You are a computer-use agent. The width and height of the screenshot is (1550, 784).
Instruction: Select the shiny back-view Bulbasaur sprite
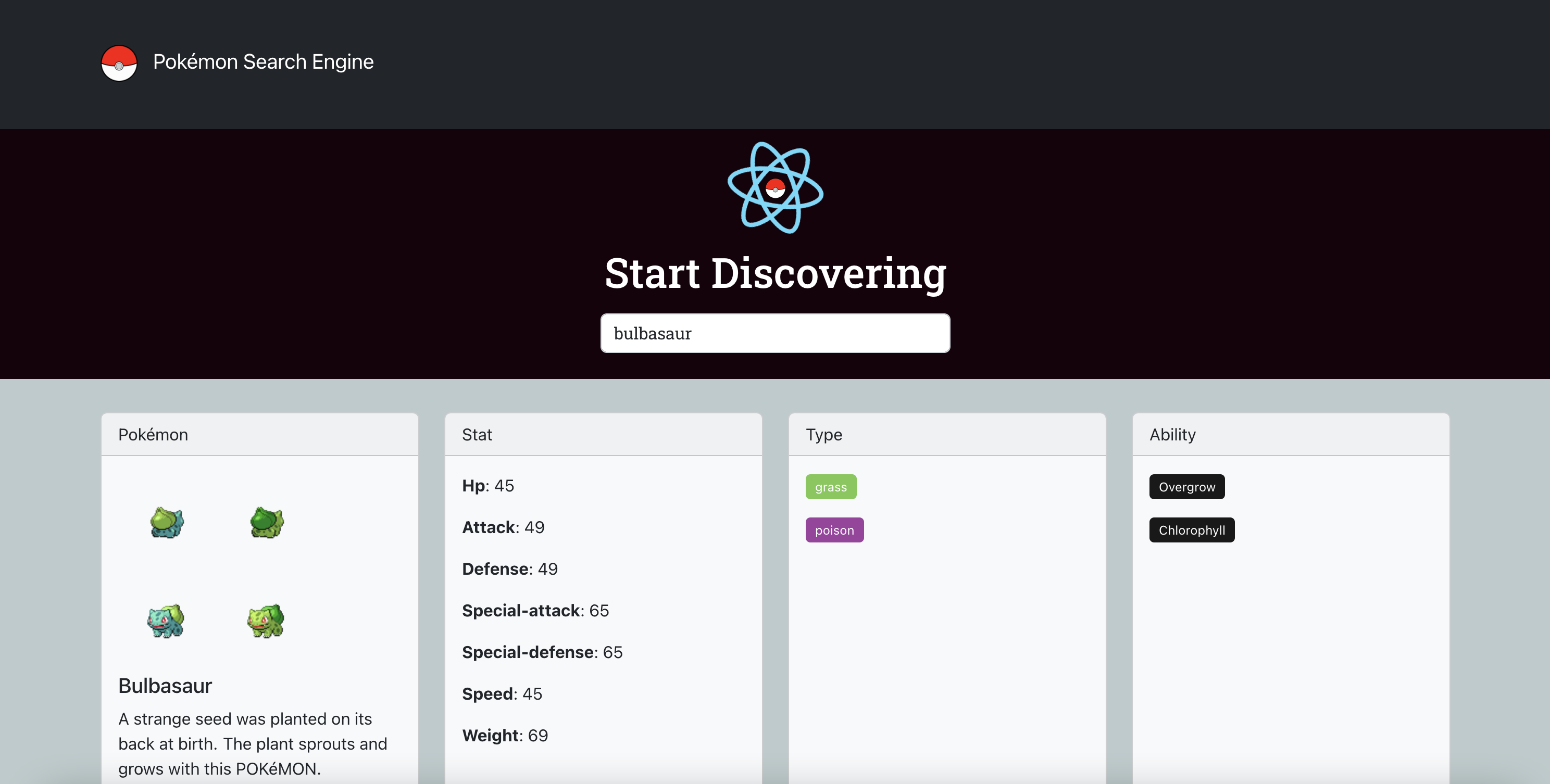coord(267,522)
